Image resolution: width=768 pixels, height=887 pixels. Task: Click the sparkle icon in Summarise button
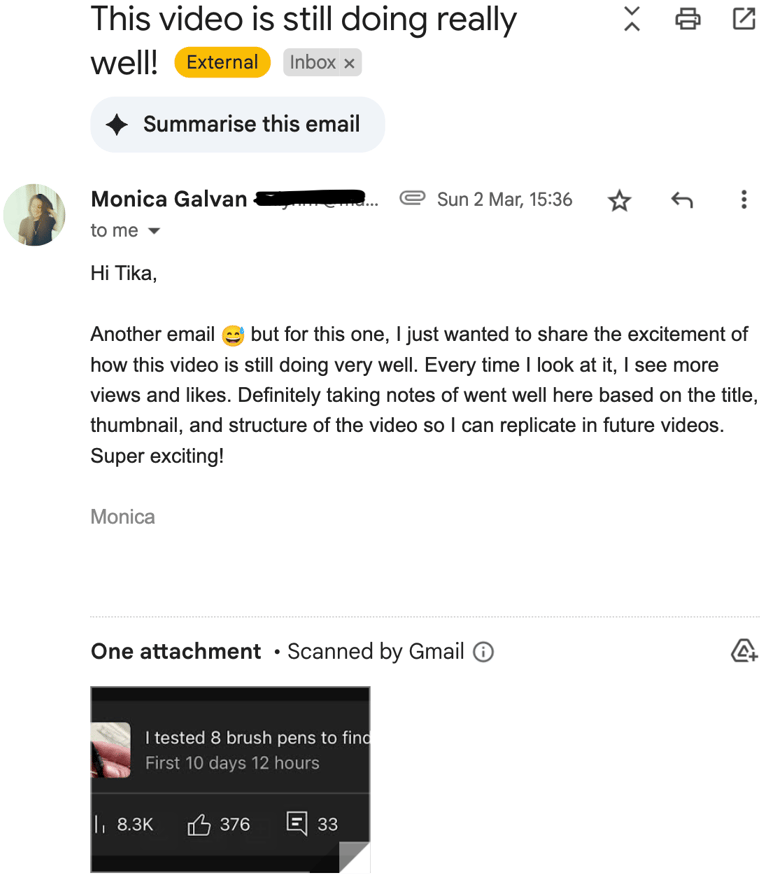(x=117, y=125)
